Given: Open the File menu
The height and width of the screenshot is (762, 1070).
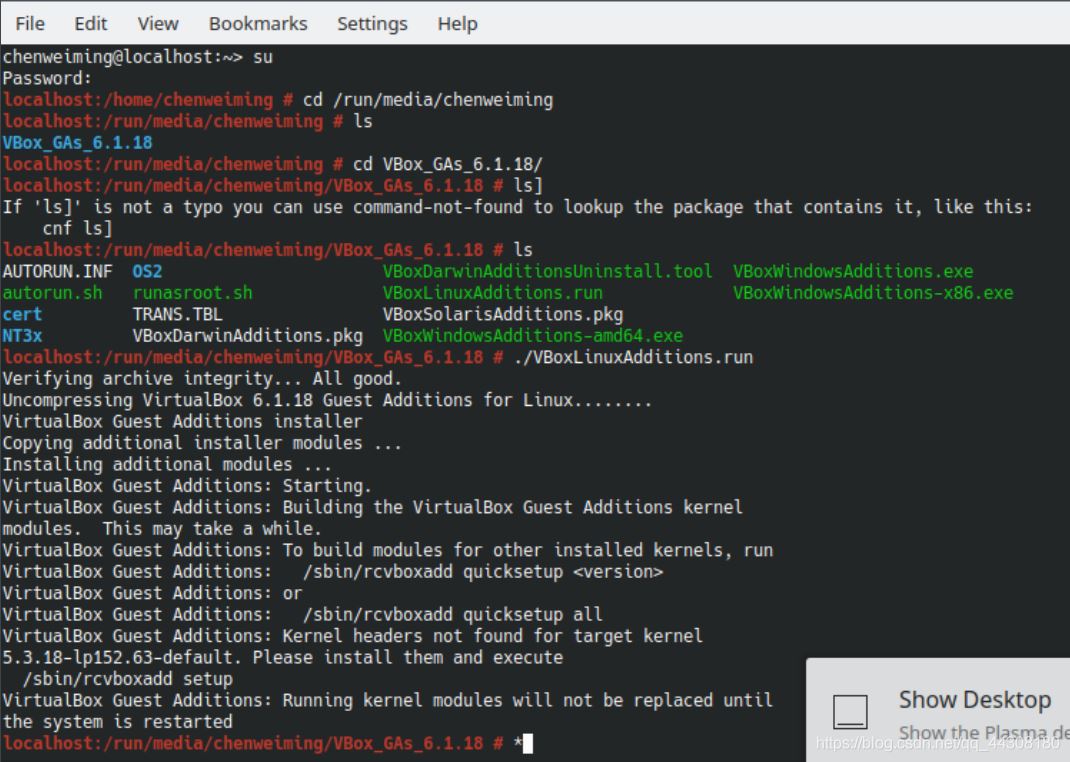Looking at the screenshot, I should (x=30, y=24).
